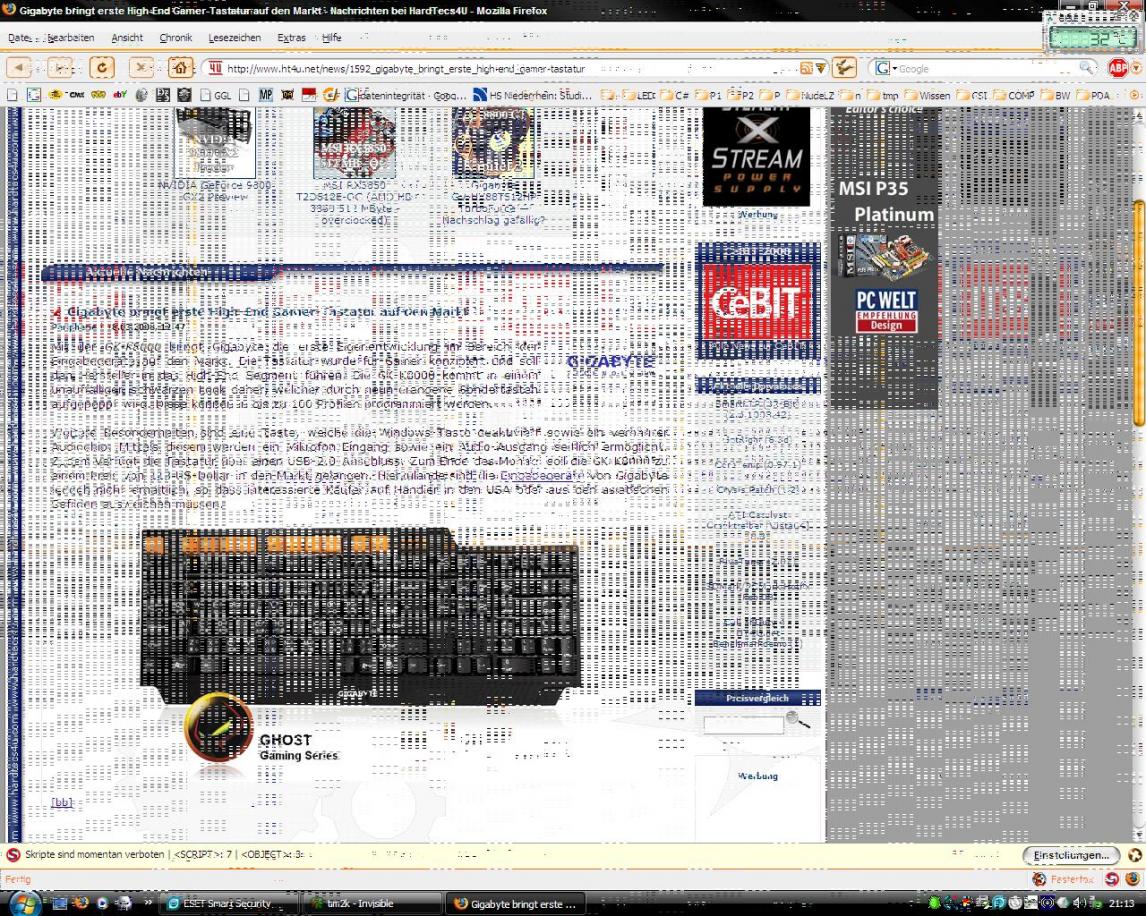
Task: Expand the LEDt bookmark folder
Action: click(x=639, y=95)
